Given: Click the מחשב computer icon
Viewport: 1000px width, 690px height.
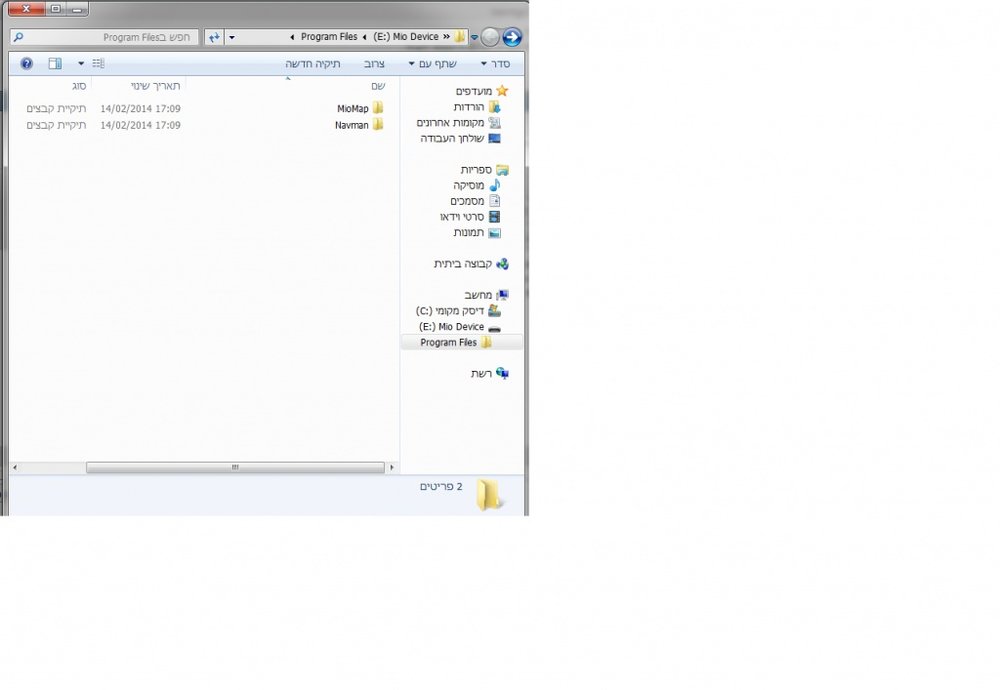Looking at the screenshot, I should coord(503,295).
